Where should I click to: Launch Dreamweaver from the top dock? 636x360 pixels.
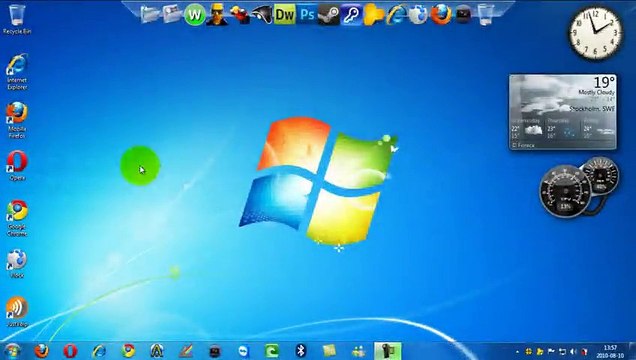[x=285, y=15]
